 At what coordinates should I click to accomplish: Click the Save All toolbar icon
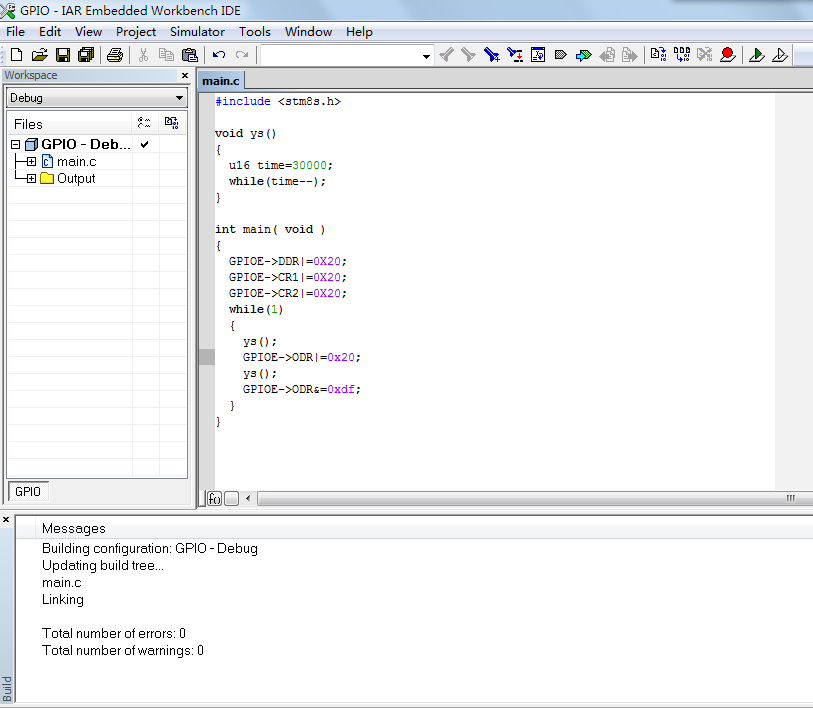click(x=86, y=54)
